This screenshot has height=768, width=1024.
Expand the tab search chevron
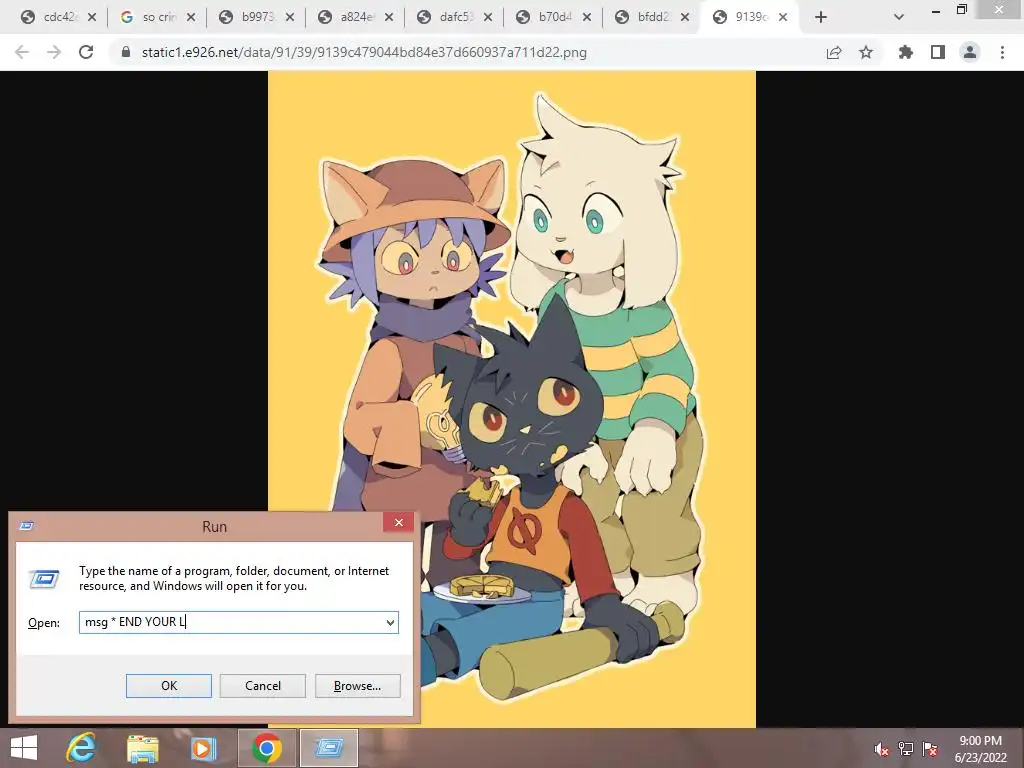899,17
